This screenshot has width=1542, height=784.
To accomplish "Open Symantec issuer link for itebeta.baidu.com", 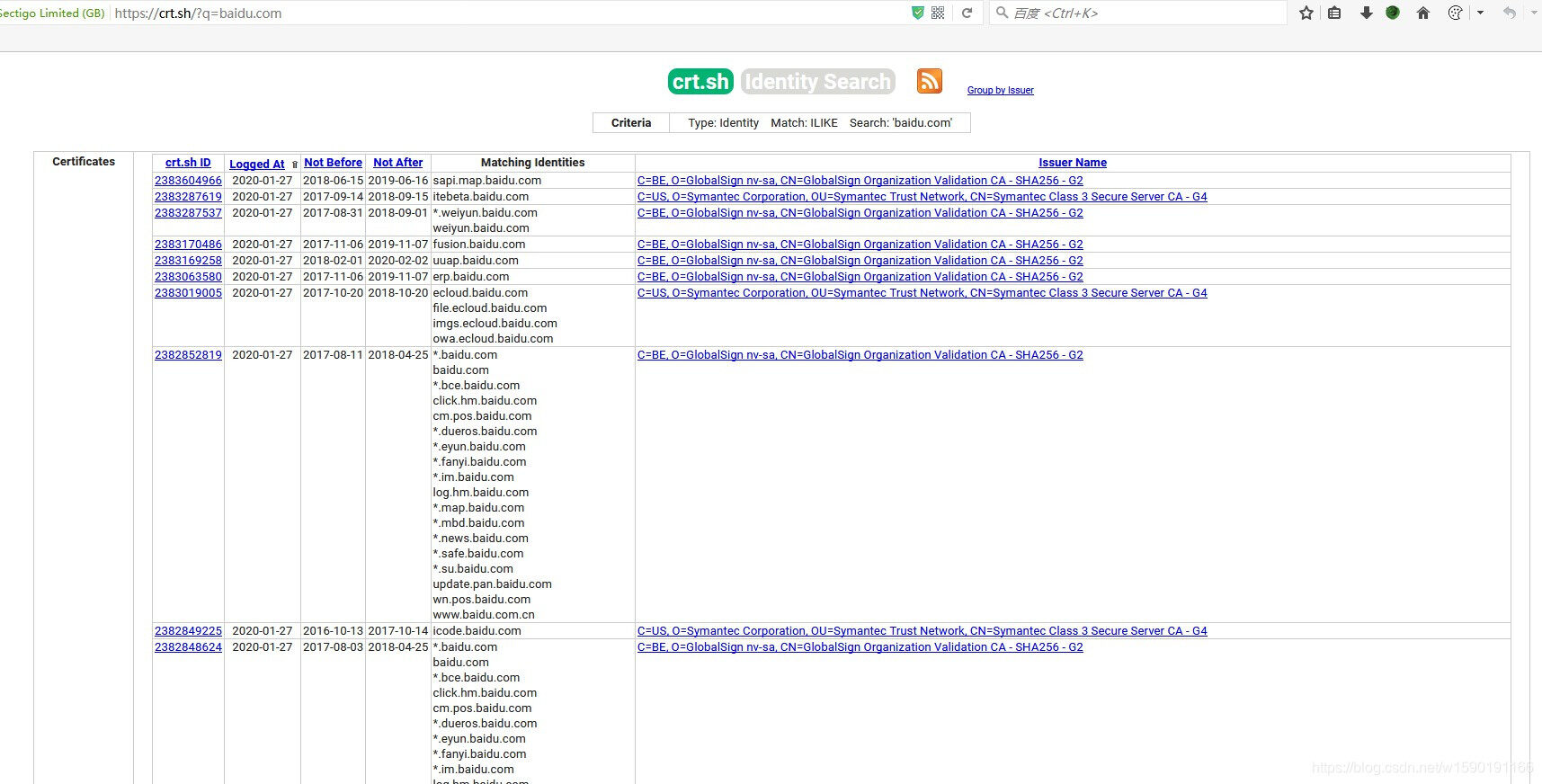I will coord(922,197).
